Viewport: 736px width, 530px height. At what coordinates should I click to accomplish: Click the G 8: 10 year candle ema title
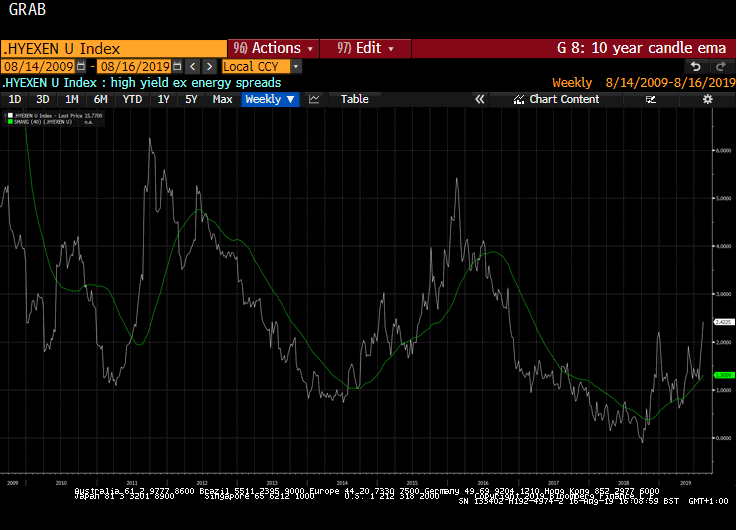coord(641,48)
